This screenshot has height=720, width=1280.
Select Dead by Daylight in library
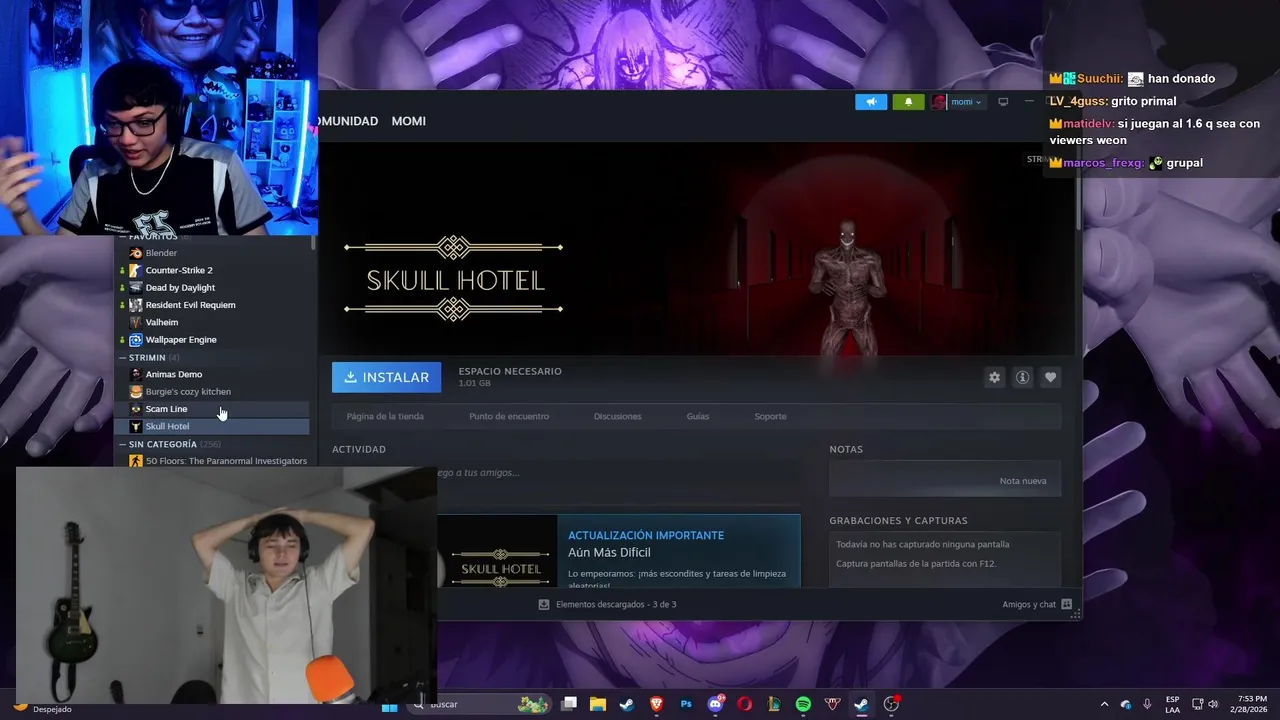(214, 288)
